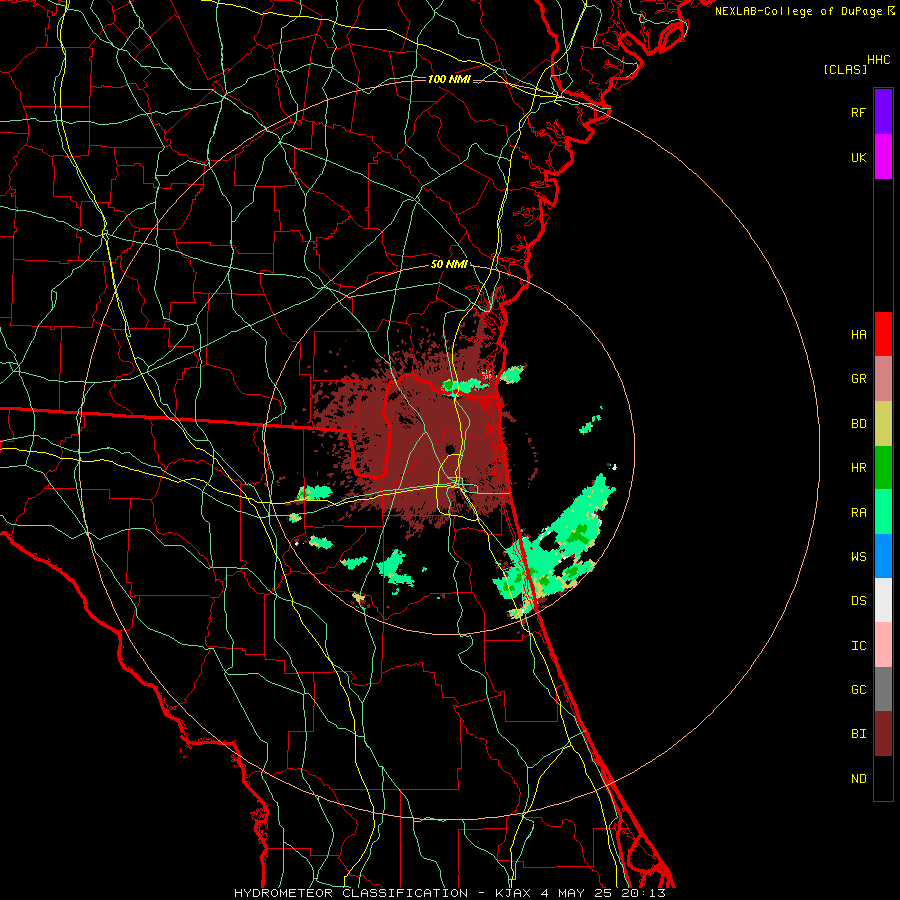This screenshot has height=900, width=900.
Task: Click the HA legend label
Action: pos(859,335)
